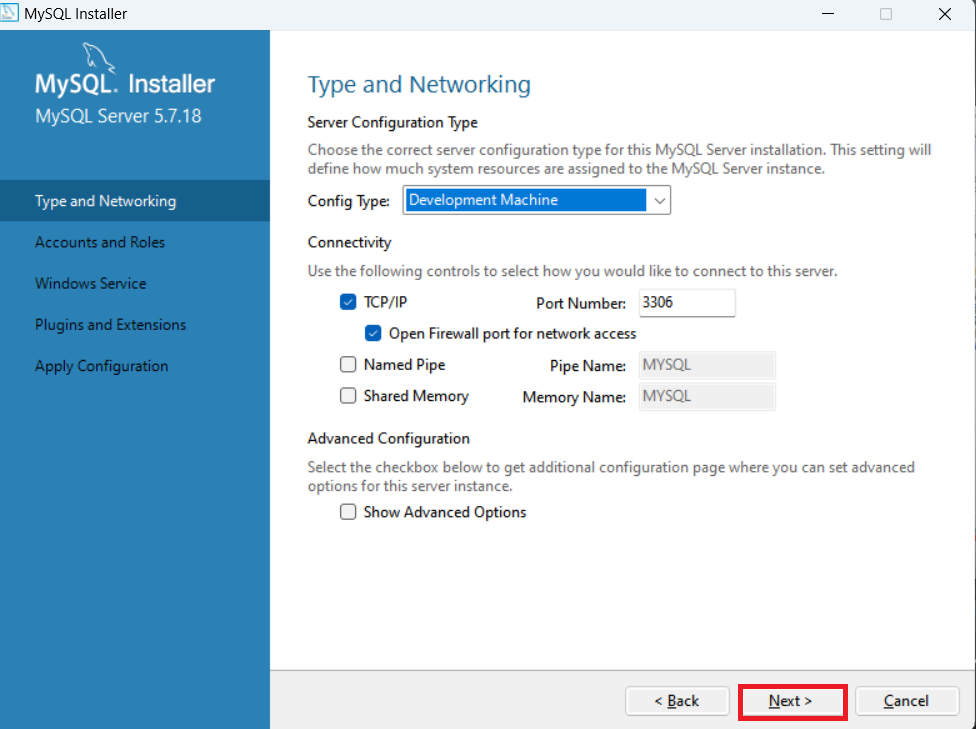Click the Port Number label
The image size is (976, 729).
tap(581, 303)
